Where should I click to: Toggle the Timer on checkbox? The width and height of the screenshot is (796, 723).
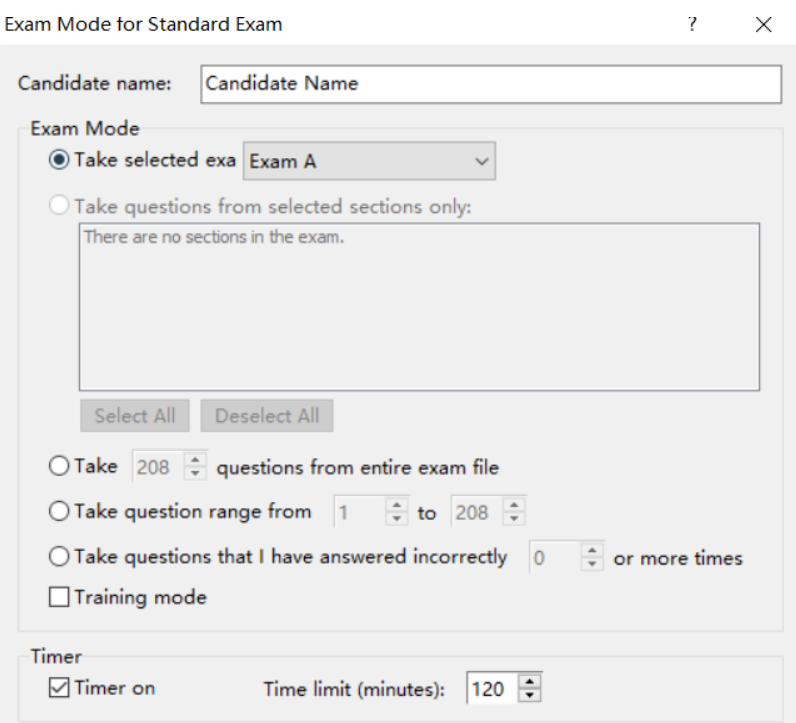point(60,688)
